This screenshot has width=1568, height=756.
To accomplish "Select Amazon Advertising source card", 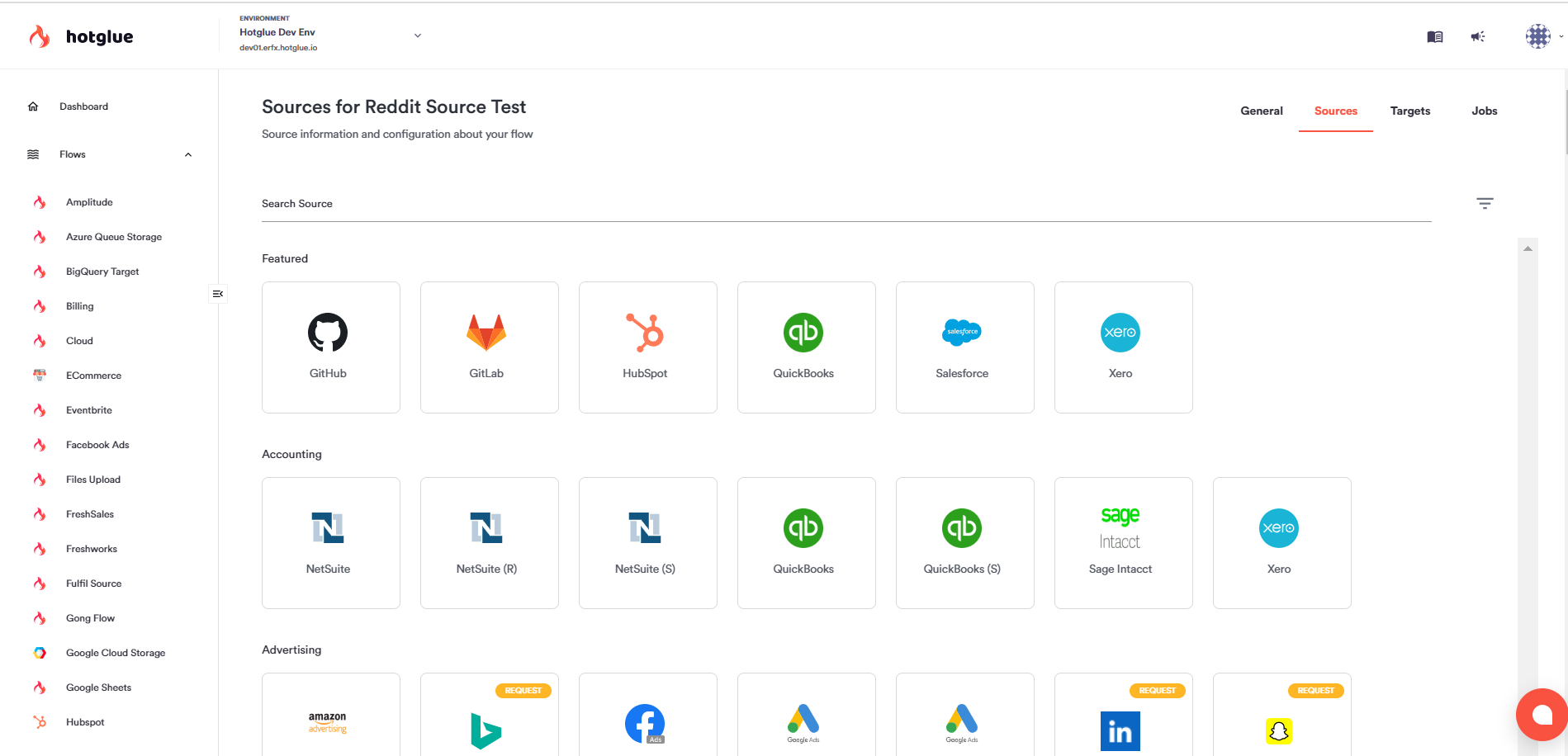I will pyautogui.click(x=331, y=715).
